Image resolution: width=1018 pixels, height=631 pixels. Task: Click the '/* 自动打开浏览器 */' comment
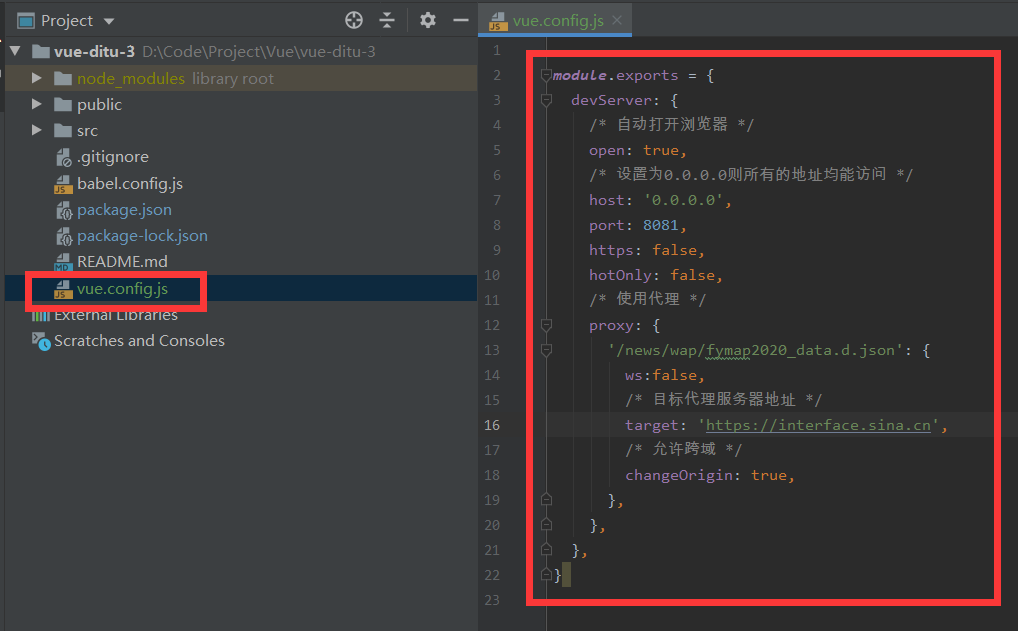[671, 125]
